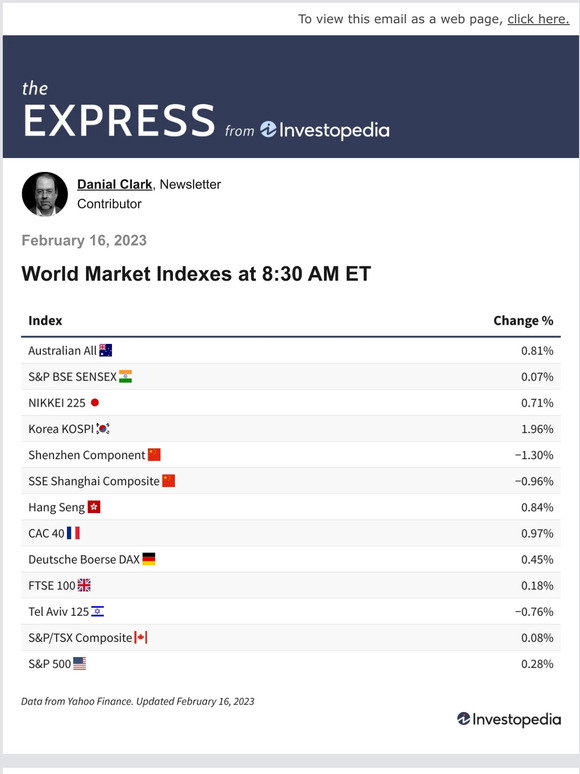The image size is (580, 774).
Task: Select the SSE Shanghai Composite row
Action: (x=291, y=481)
